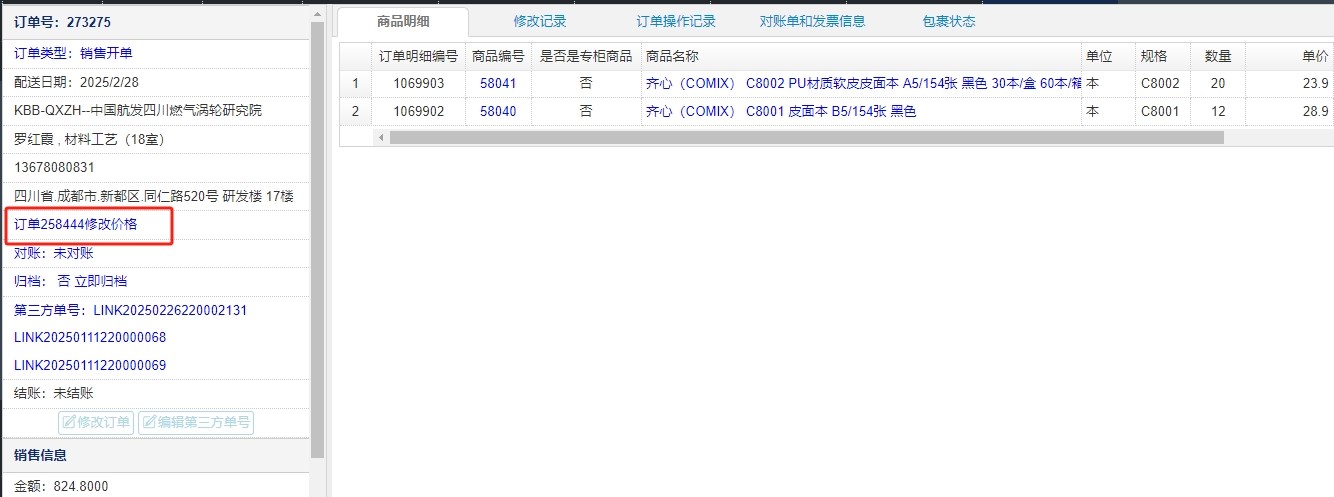Click unit price 23.9

coord(1315,83)
